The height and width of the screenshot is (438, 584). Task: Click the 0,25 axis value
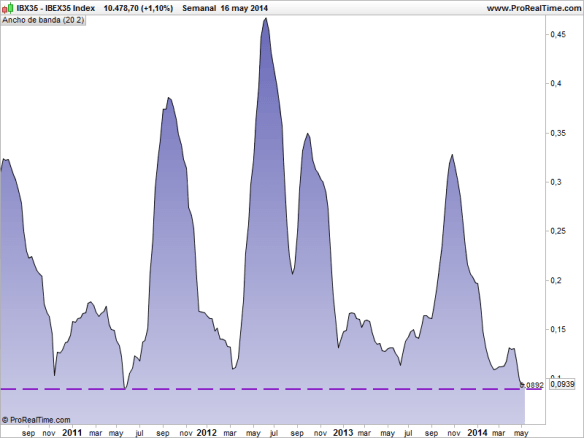pyautogui.click(x=558, y=231)
